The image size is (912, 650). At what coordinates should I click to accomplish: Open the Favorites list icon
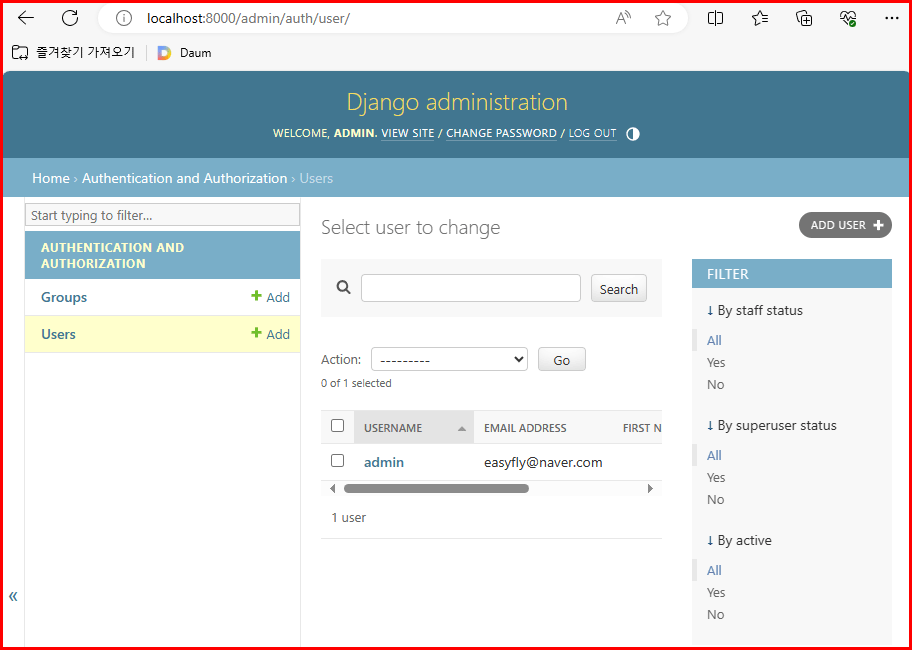tap(760, 18)
